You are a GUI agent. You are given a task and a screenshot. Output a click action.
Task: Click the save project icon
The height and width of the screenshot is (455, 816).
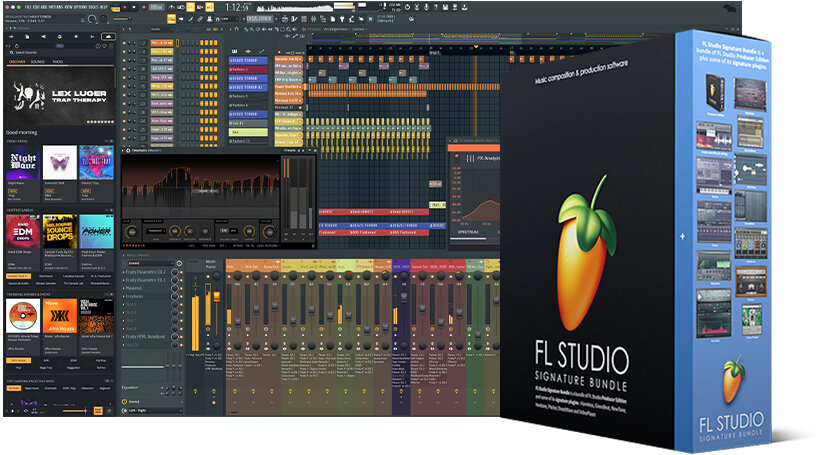445,7
